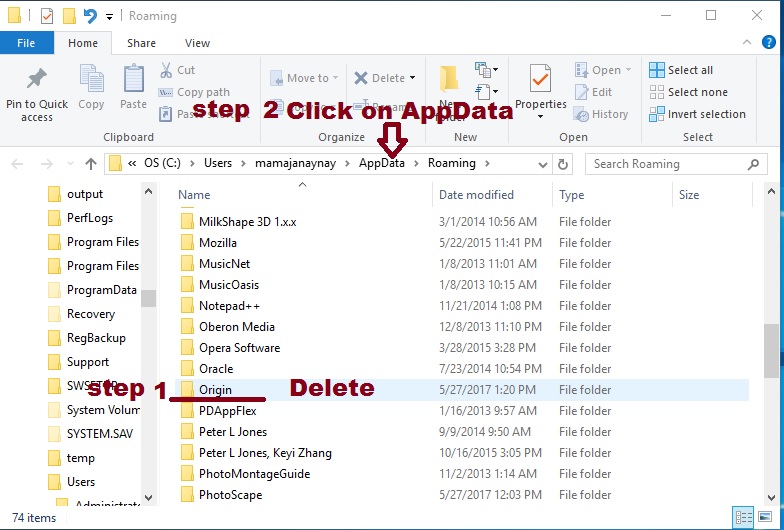Click OS (C:) in the address bar
The height and width of the screenshot is (530, 784).
tap(162, 163)
